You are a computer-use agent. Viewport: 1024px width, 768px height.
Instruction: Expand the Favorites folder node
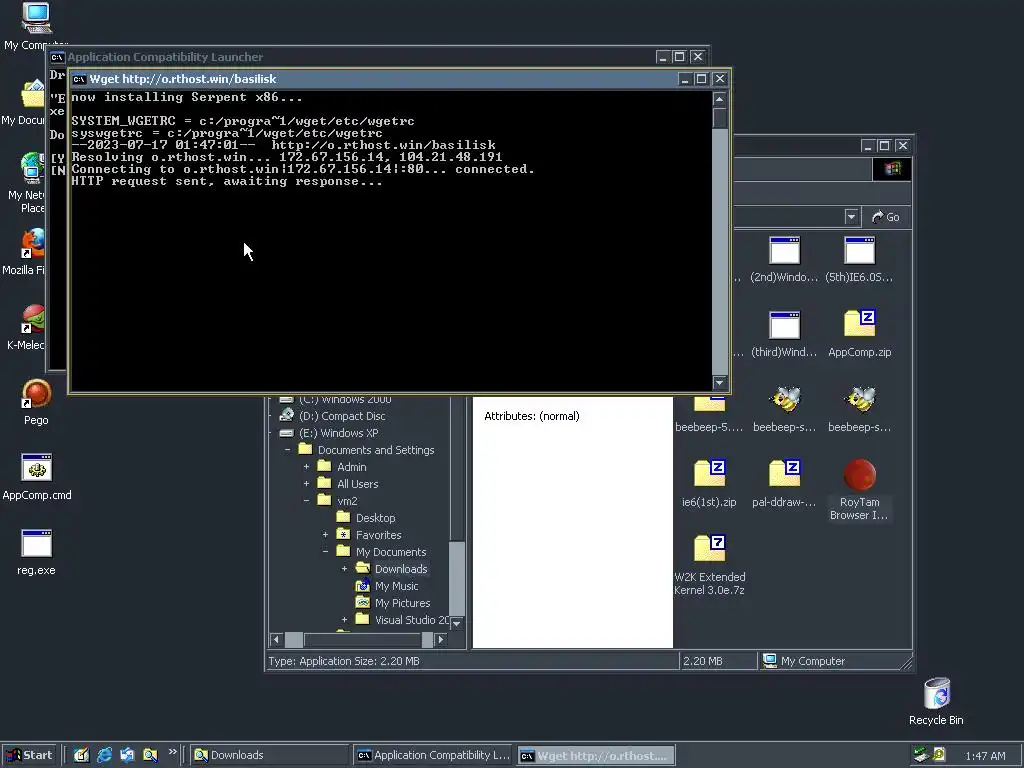pyautogui.click(x=325, y=535)
